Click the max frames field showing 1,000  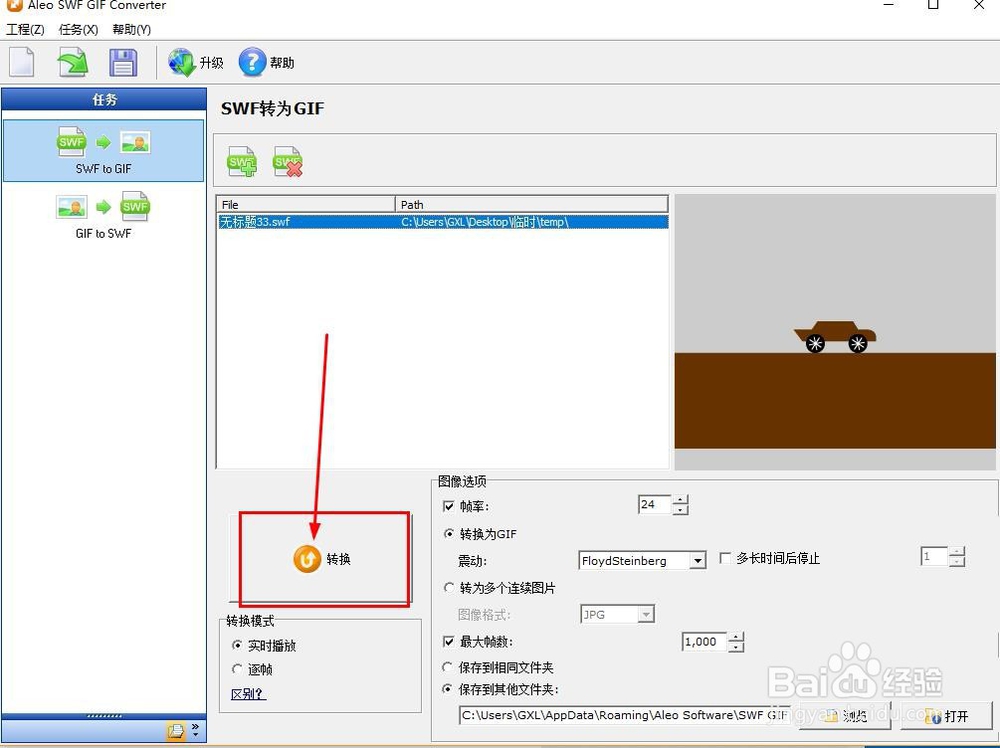coord(705,642)
